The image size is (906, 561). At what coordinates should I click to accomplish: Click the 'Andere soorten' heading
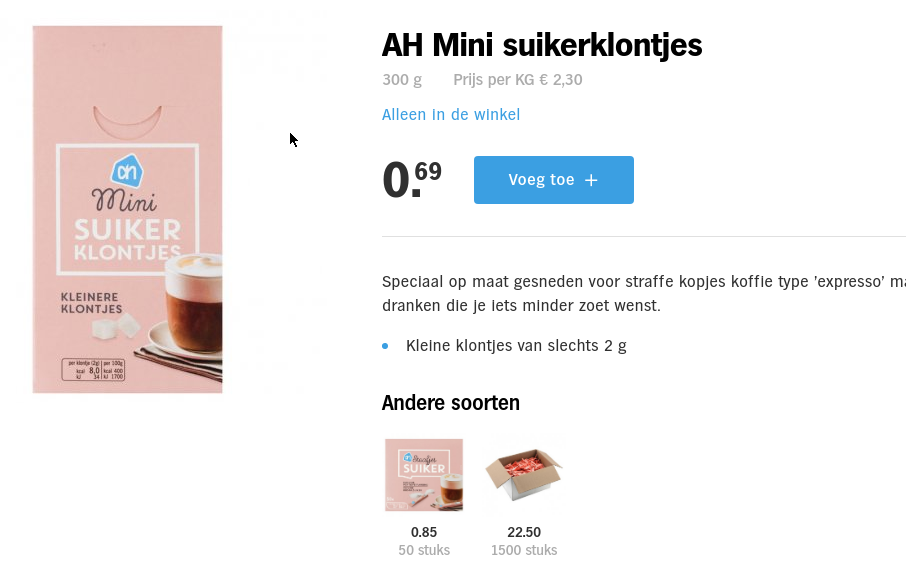[451, 403]
